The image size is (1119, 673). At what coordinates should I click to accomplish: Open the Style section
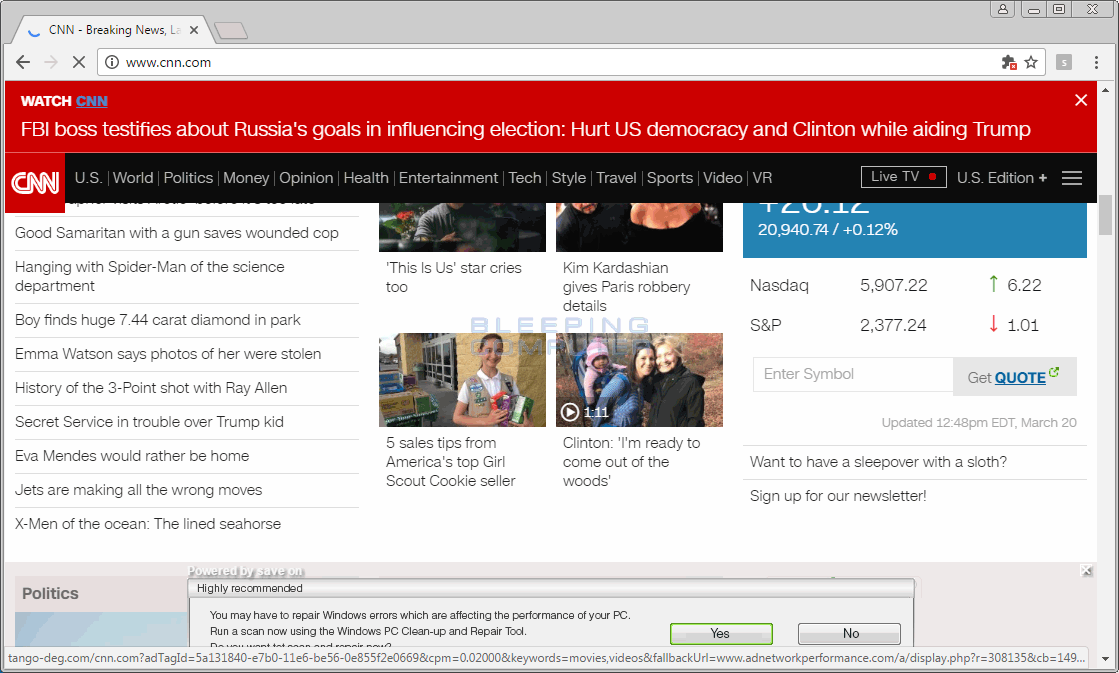(x=569, y=178)
